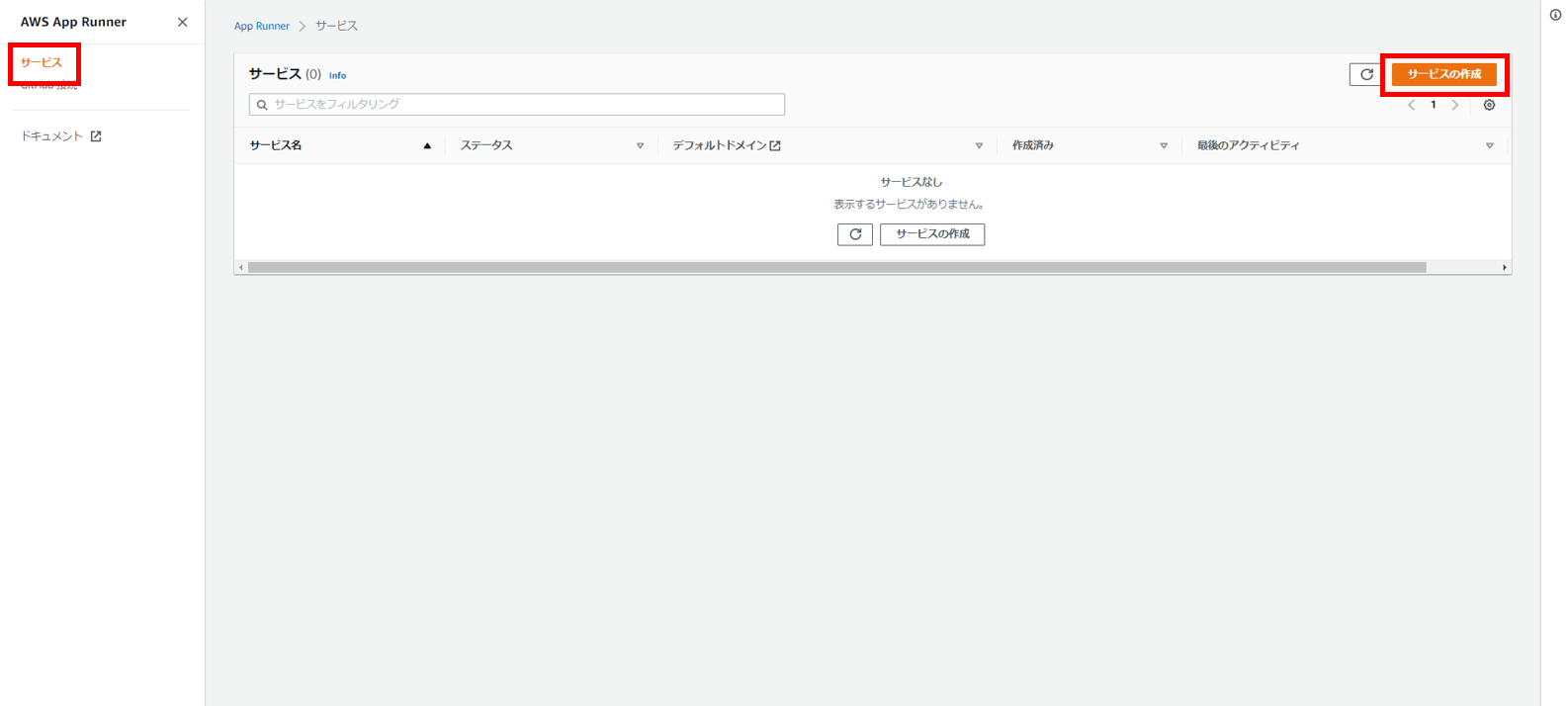Click the search magnifier icon in the filter

(262, 104)
